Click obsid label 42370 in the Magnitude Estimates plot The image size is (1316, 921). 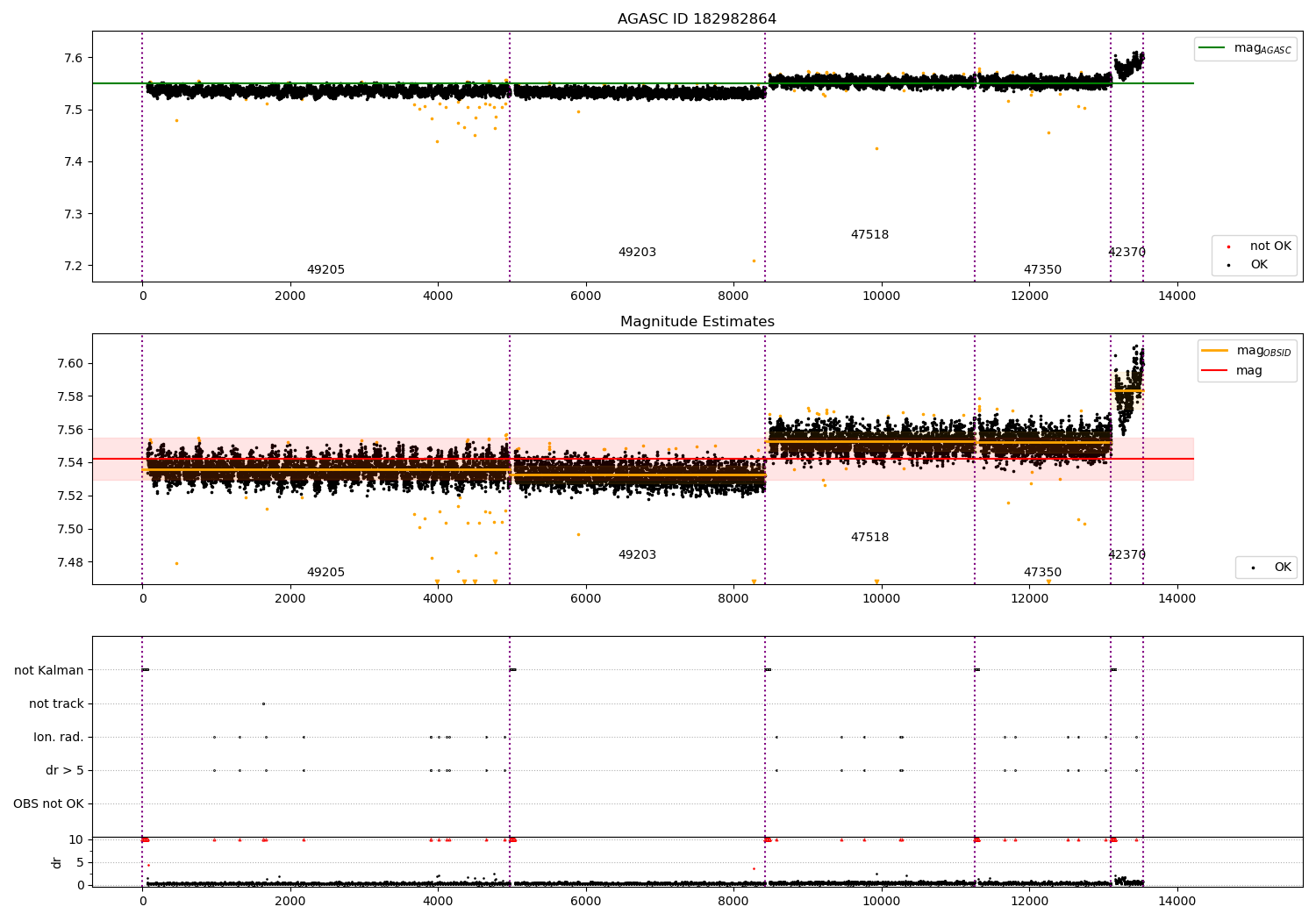[1126, 555]
